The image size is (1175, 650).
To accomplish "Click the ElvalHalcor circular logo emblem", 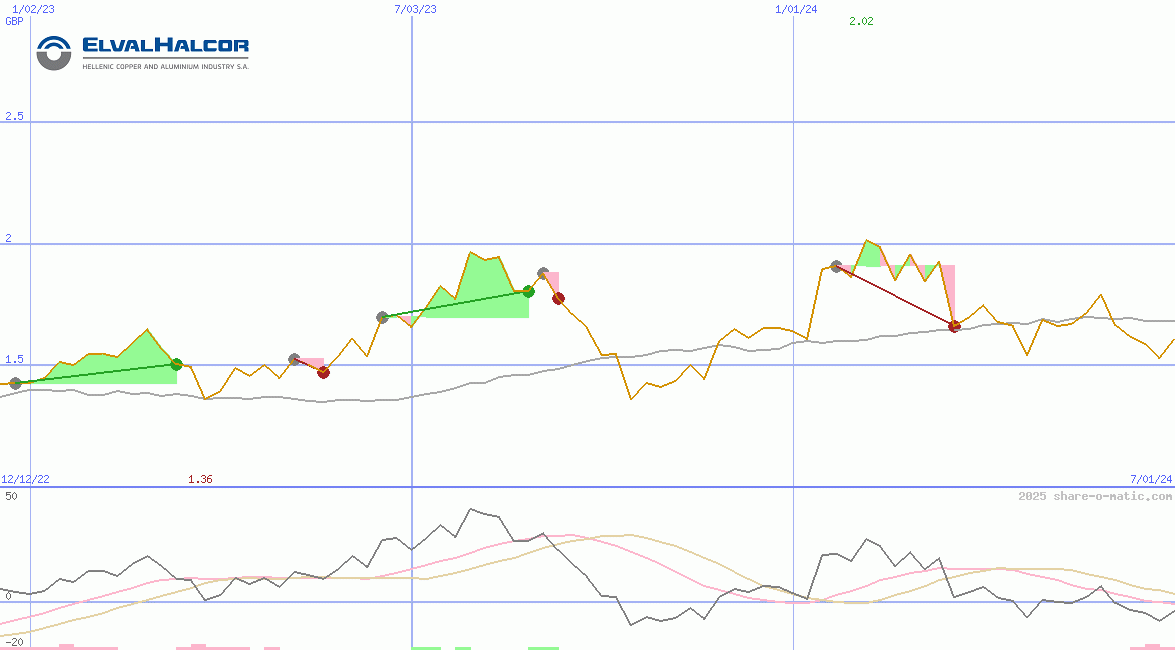I will (x=54, y=53).
